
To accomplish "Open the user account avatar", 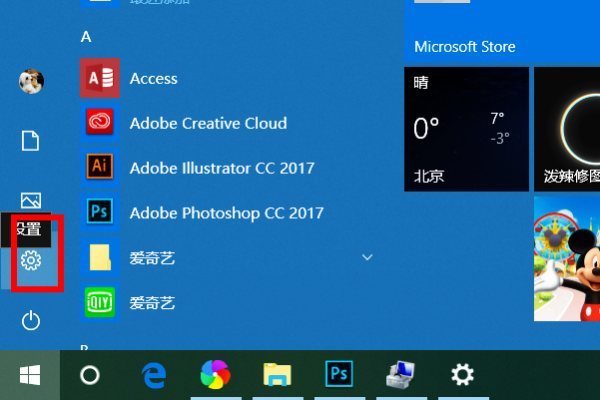I will coord(31,81).
